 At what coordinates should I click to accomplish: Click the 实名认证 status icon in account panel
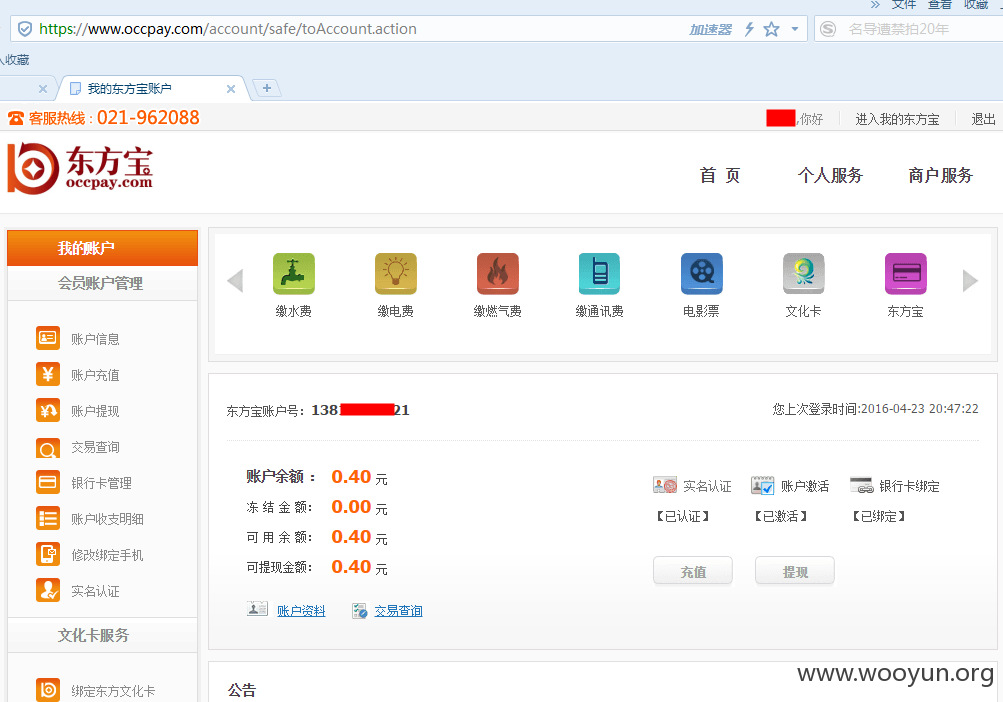(665, 486)
